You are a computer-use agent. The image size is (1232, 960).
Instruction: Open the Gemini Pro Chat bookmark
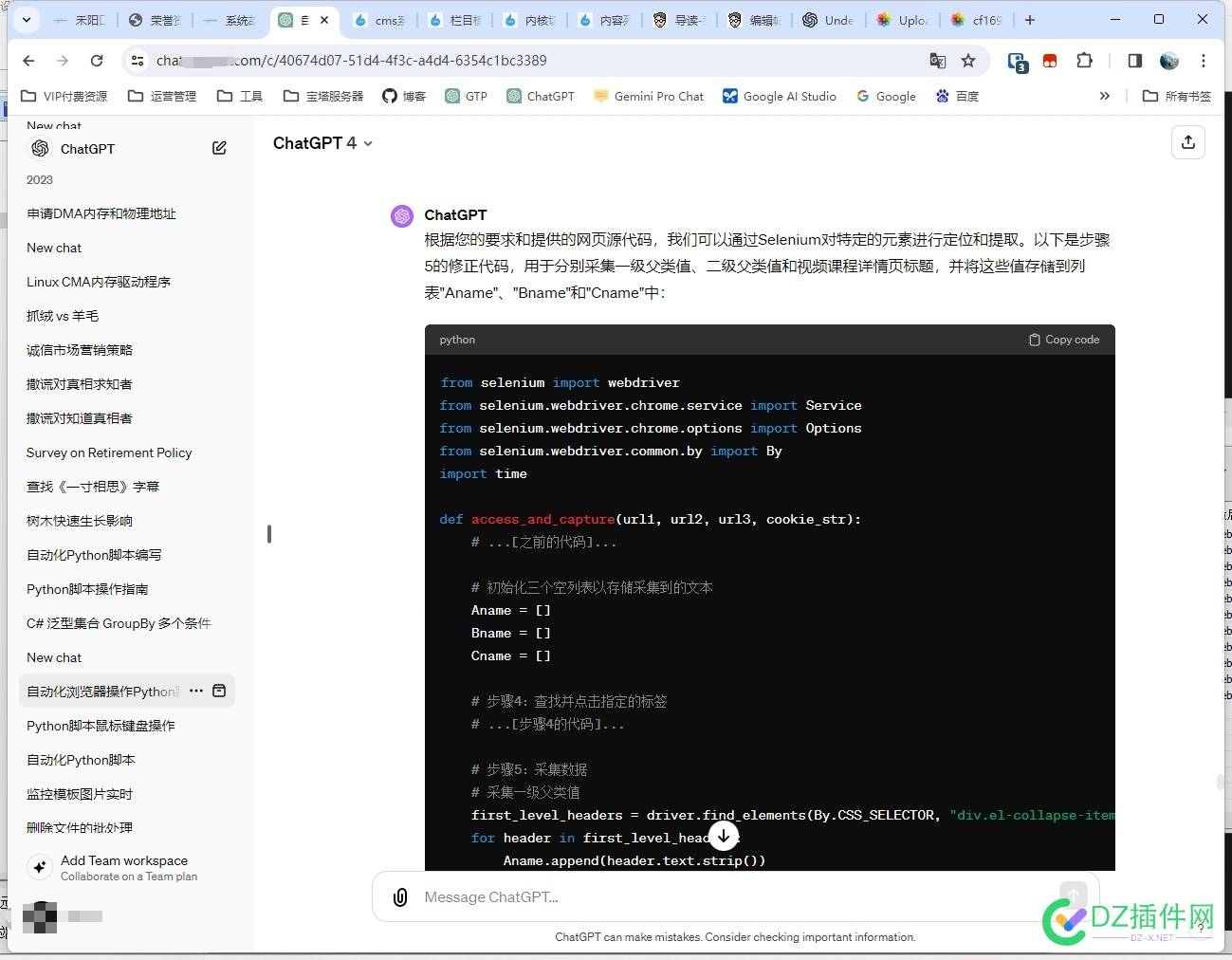click(x=649, y=96)
